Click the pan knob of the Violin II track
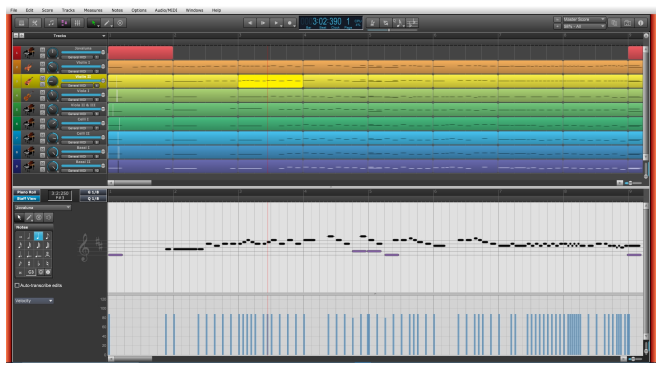This screenshot has width=659, height=369. (x=53, y=81)
